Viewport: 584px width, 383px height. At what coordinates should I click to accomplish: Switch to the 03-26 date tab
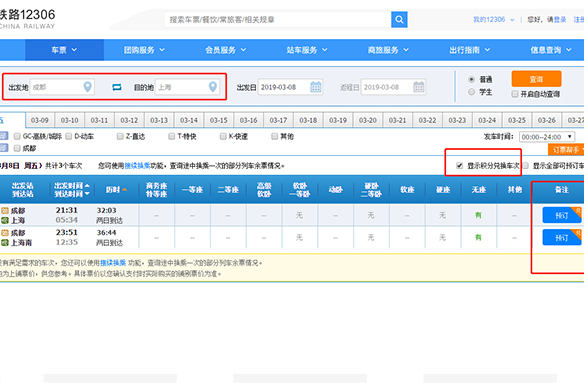546,120
